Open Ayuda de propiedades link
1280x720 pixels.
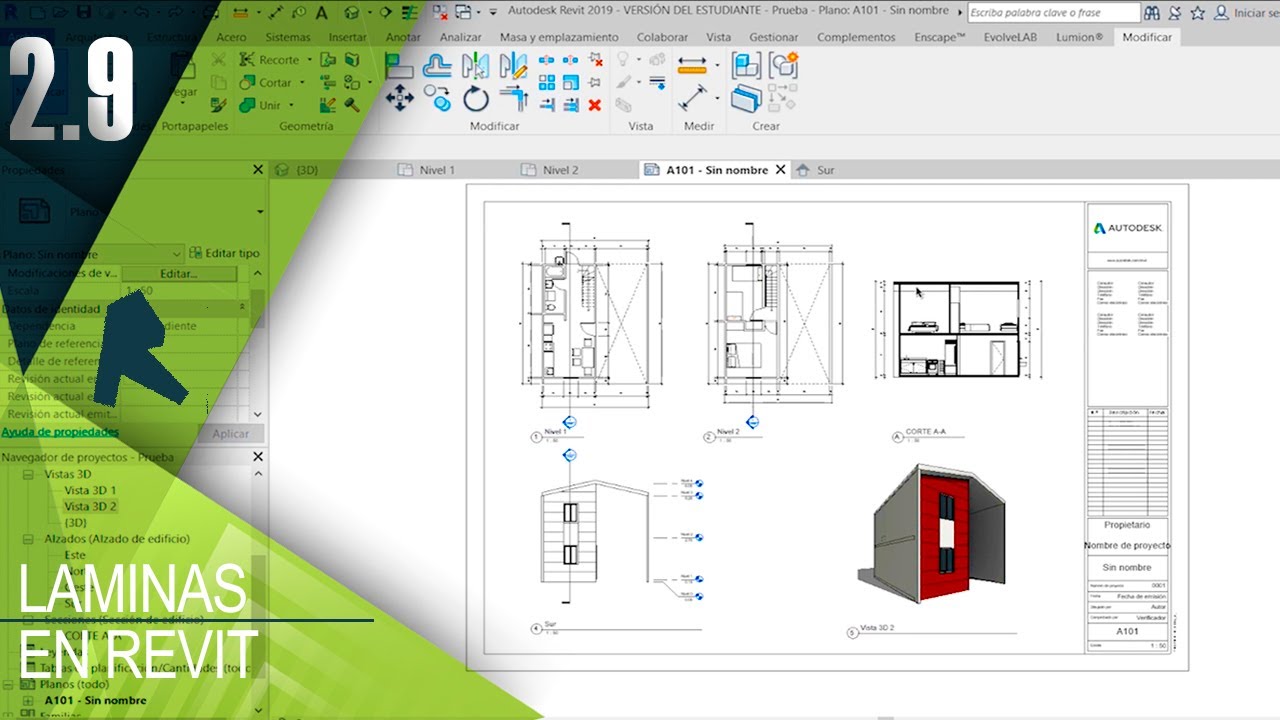(60, 432)
